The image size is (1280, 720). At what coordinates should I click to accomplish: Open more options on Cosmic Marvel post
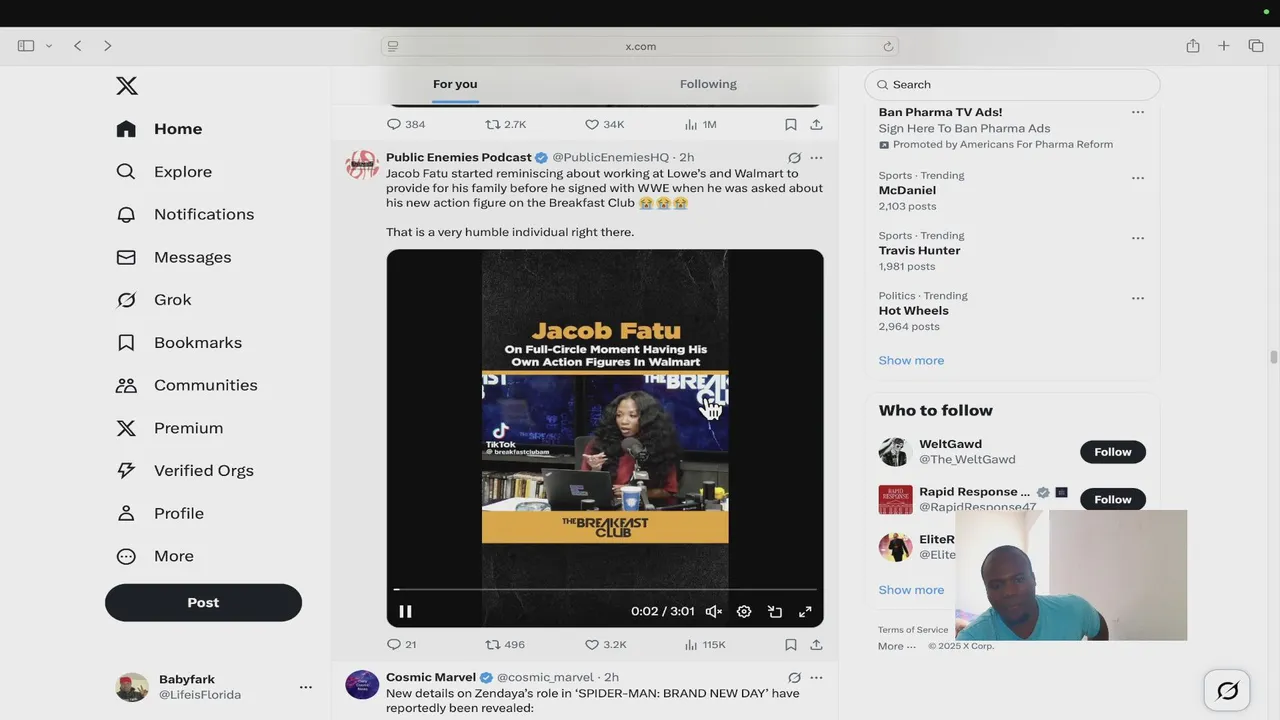pos(816,678)
